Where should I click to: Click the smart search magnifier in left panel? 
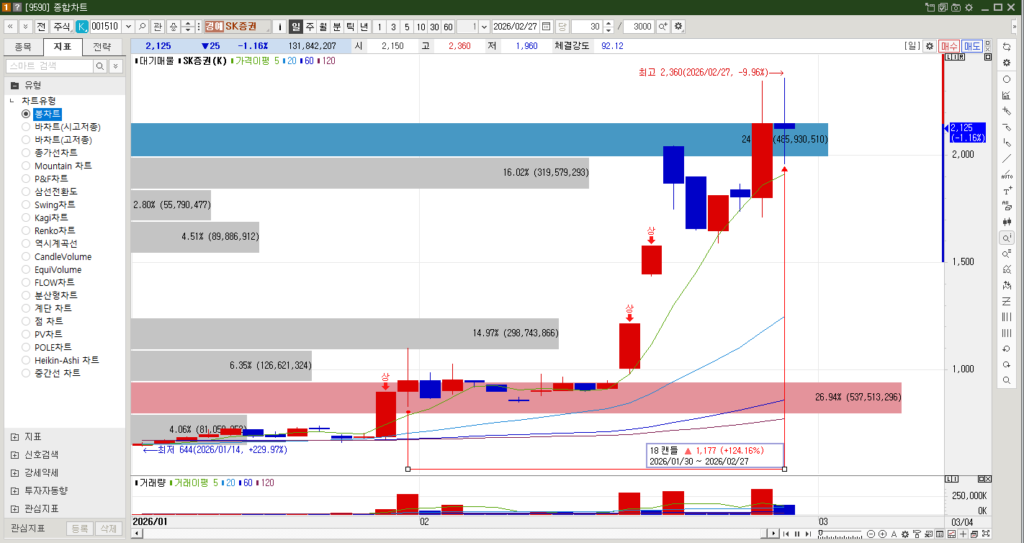[100, 65]
